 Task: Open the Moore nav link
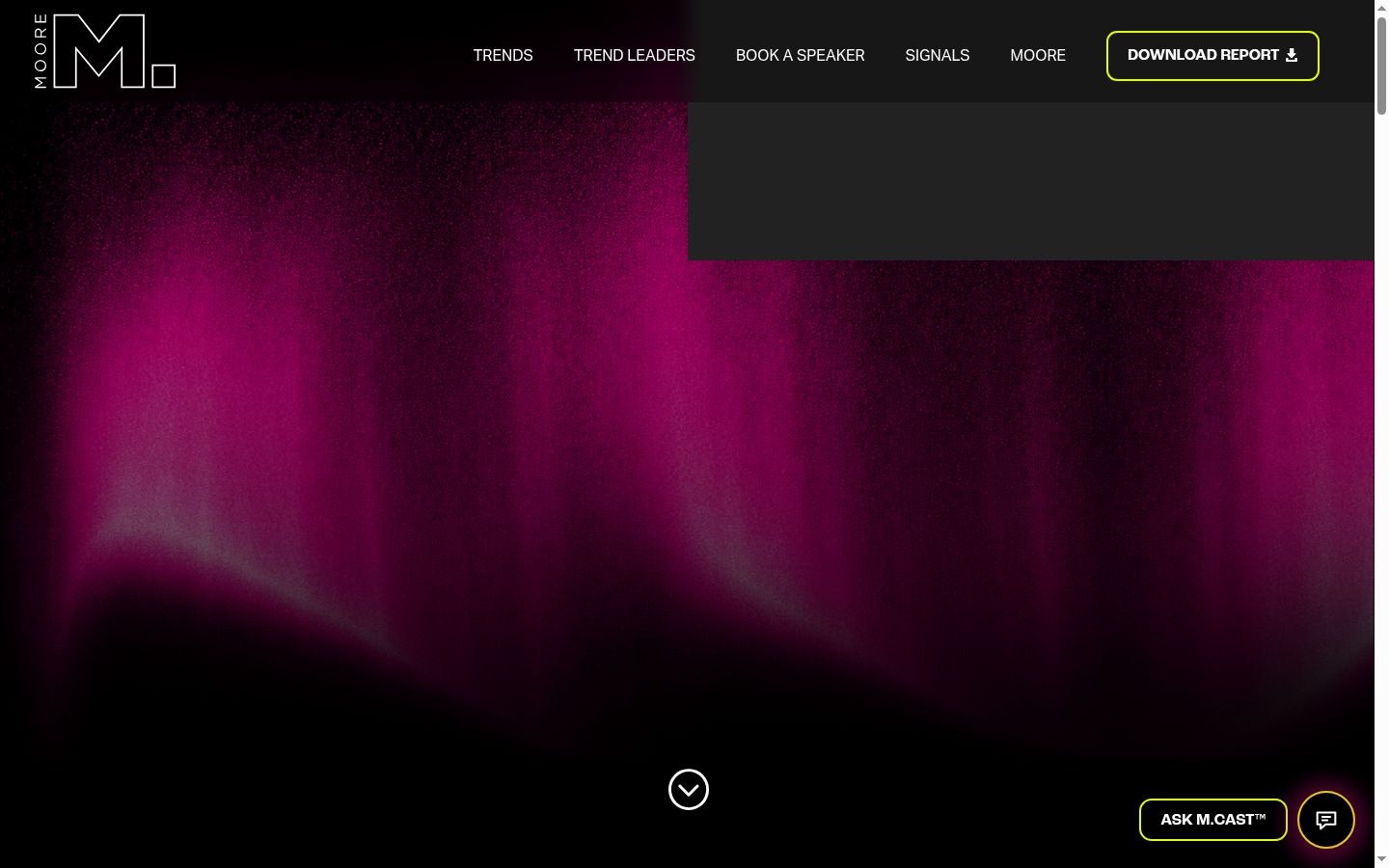[x=1038, y=56]
